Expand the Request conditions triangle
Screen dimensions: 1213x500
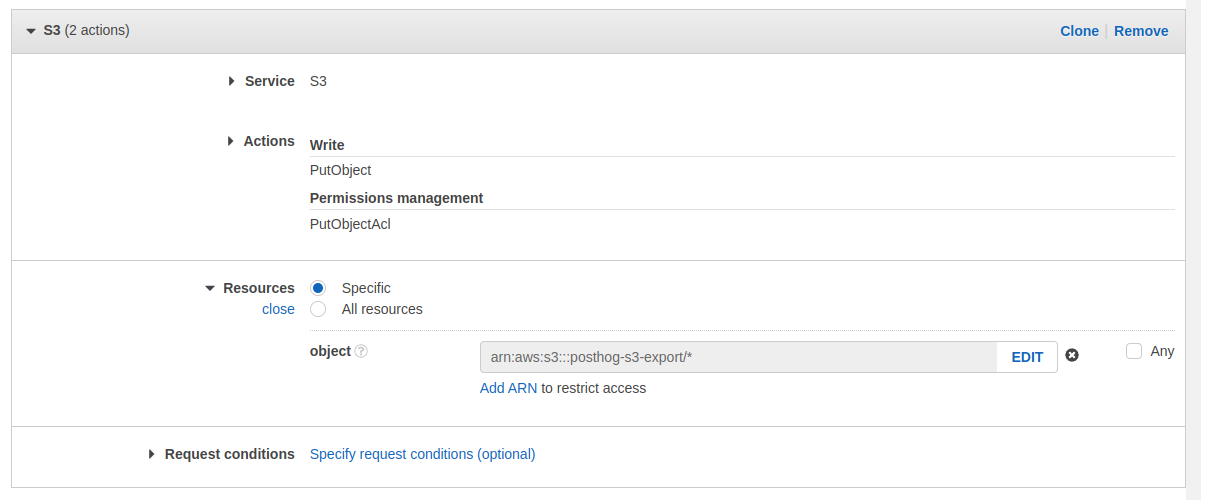(152, 454)
